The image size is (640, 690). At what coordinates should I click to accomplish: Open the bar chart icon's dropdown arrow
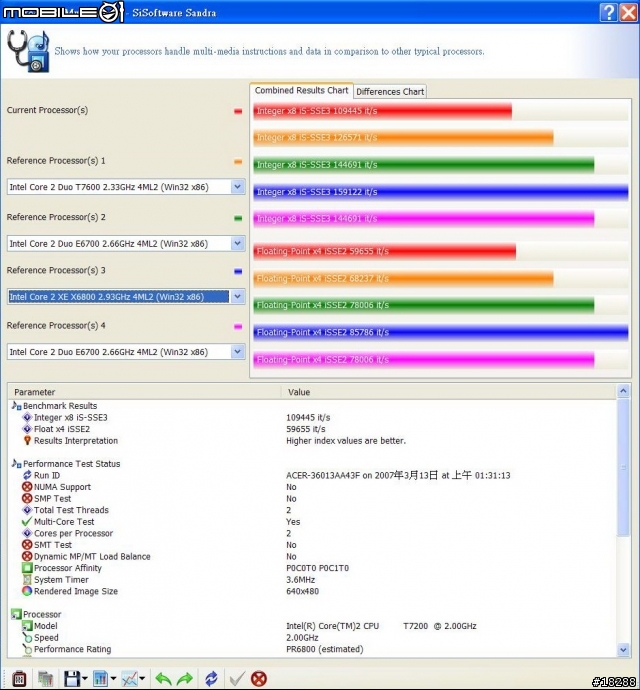pyautogui.click(x=114, y=678)
